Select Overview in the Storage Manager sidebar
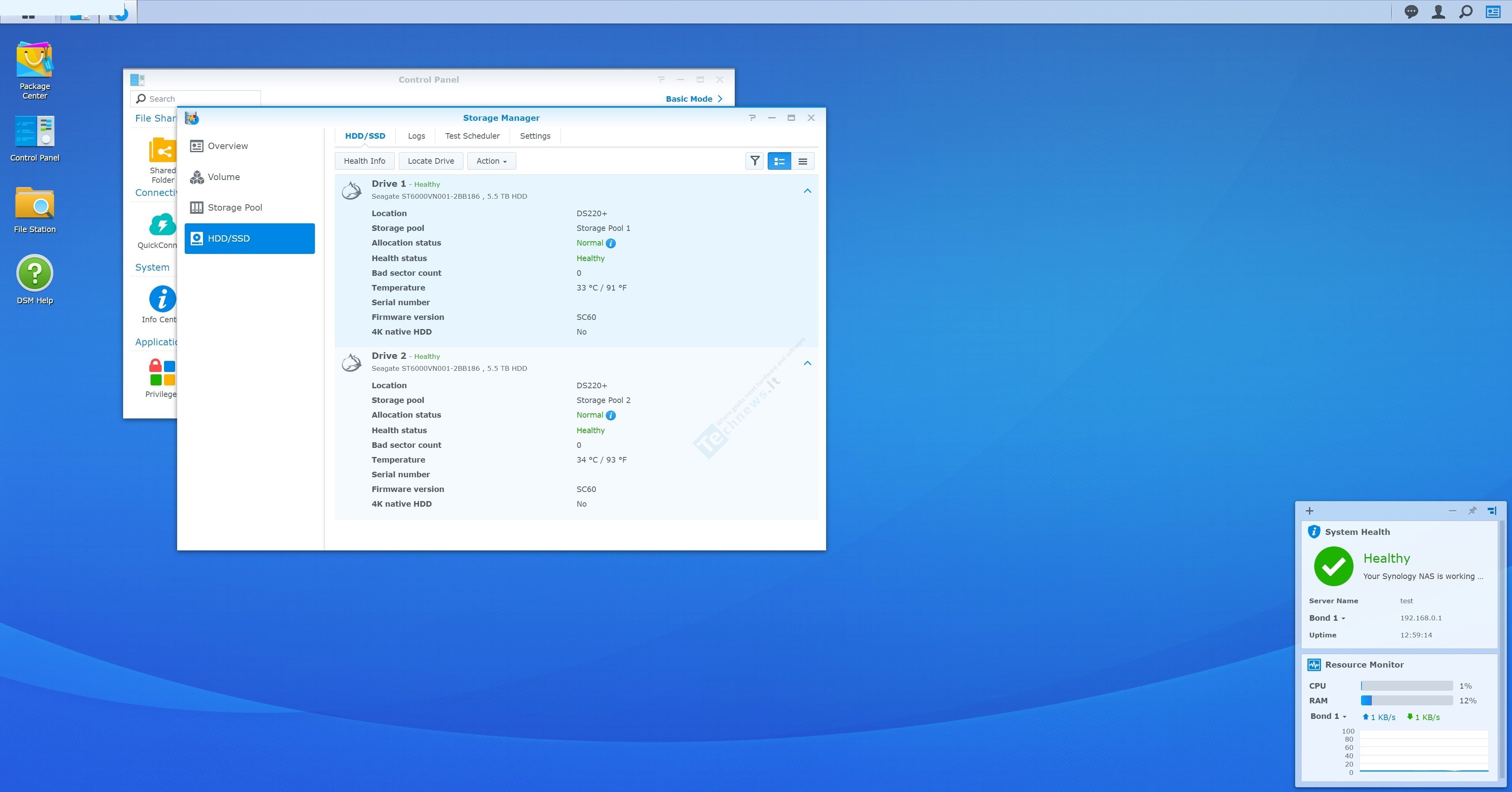 click(x=249, y=146)
